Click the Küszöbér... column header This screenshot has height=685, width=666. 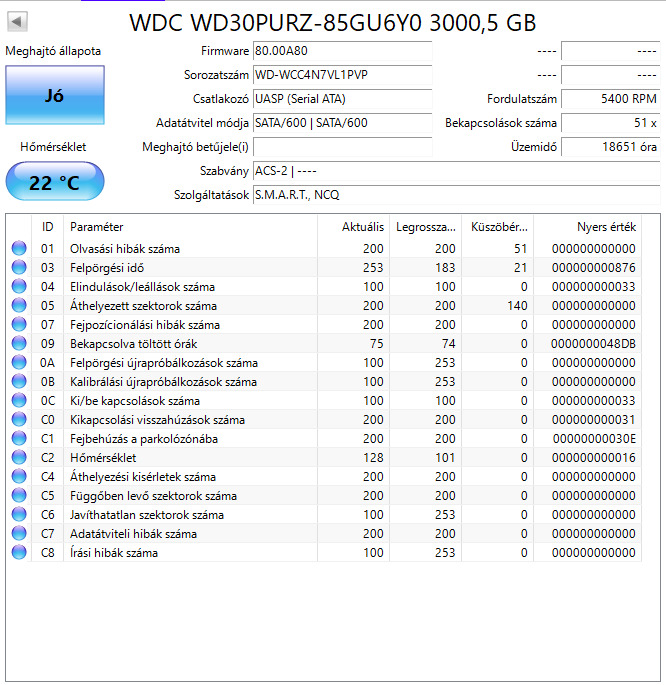(497, 227)
